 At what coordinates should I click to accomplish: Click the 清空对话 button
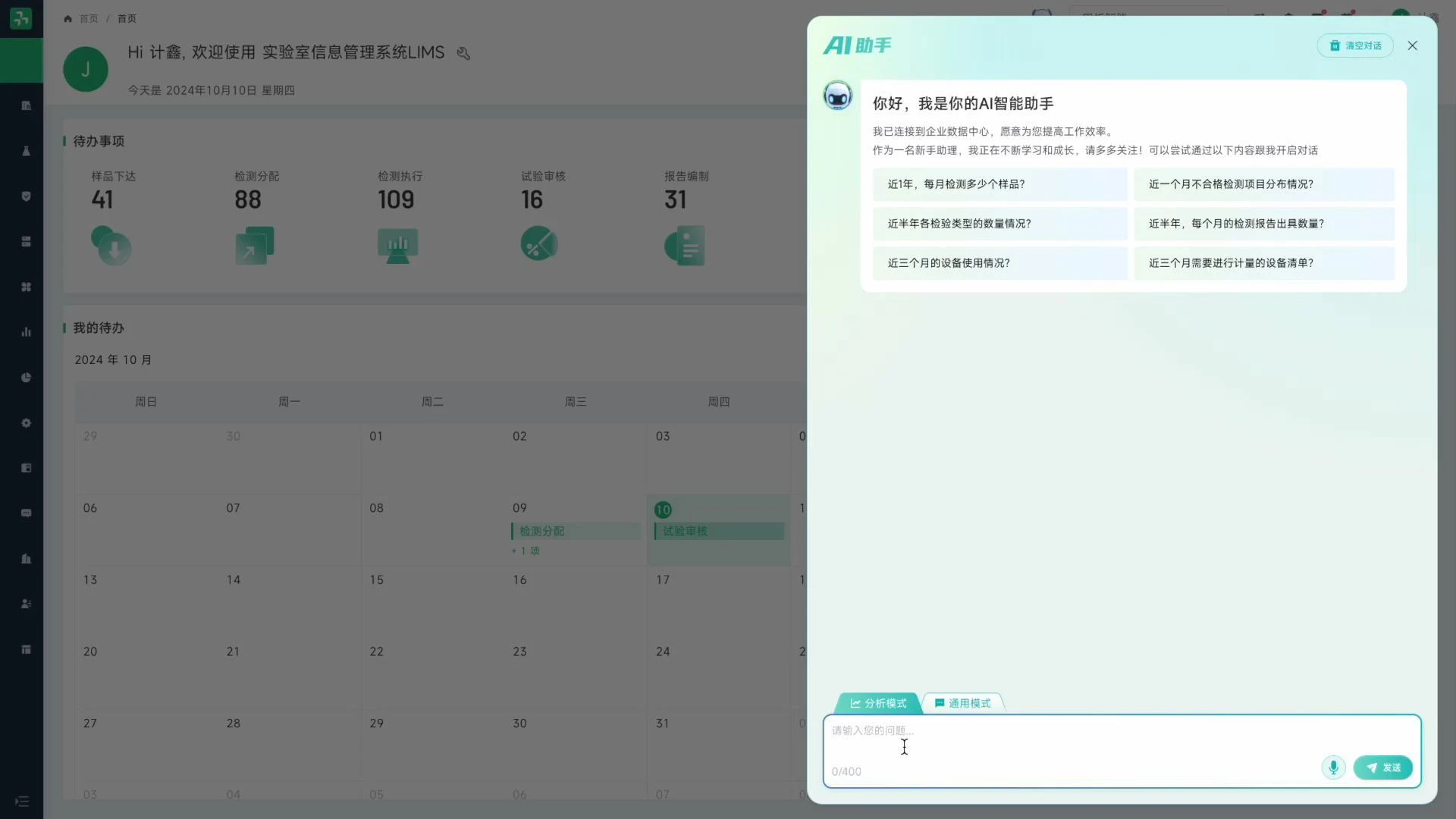1355,45
